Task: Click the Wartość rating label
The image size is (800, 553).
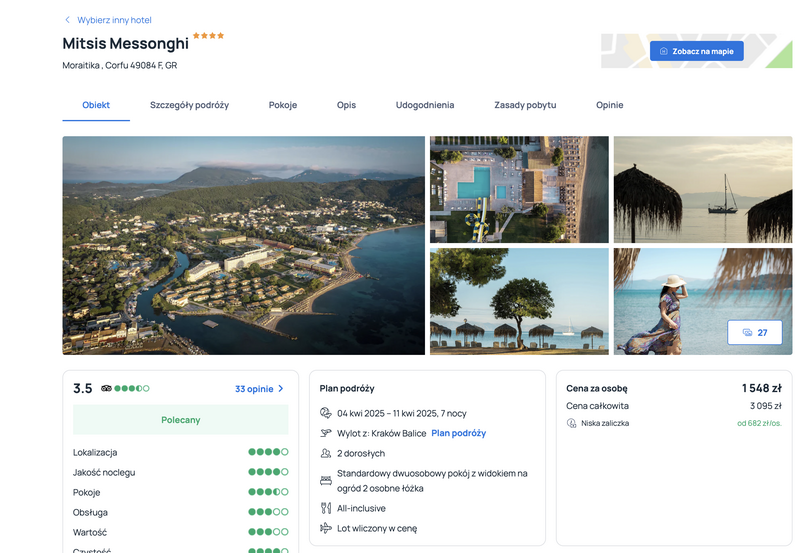Action: pyautogui.click(x=90, y=532)
